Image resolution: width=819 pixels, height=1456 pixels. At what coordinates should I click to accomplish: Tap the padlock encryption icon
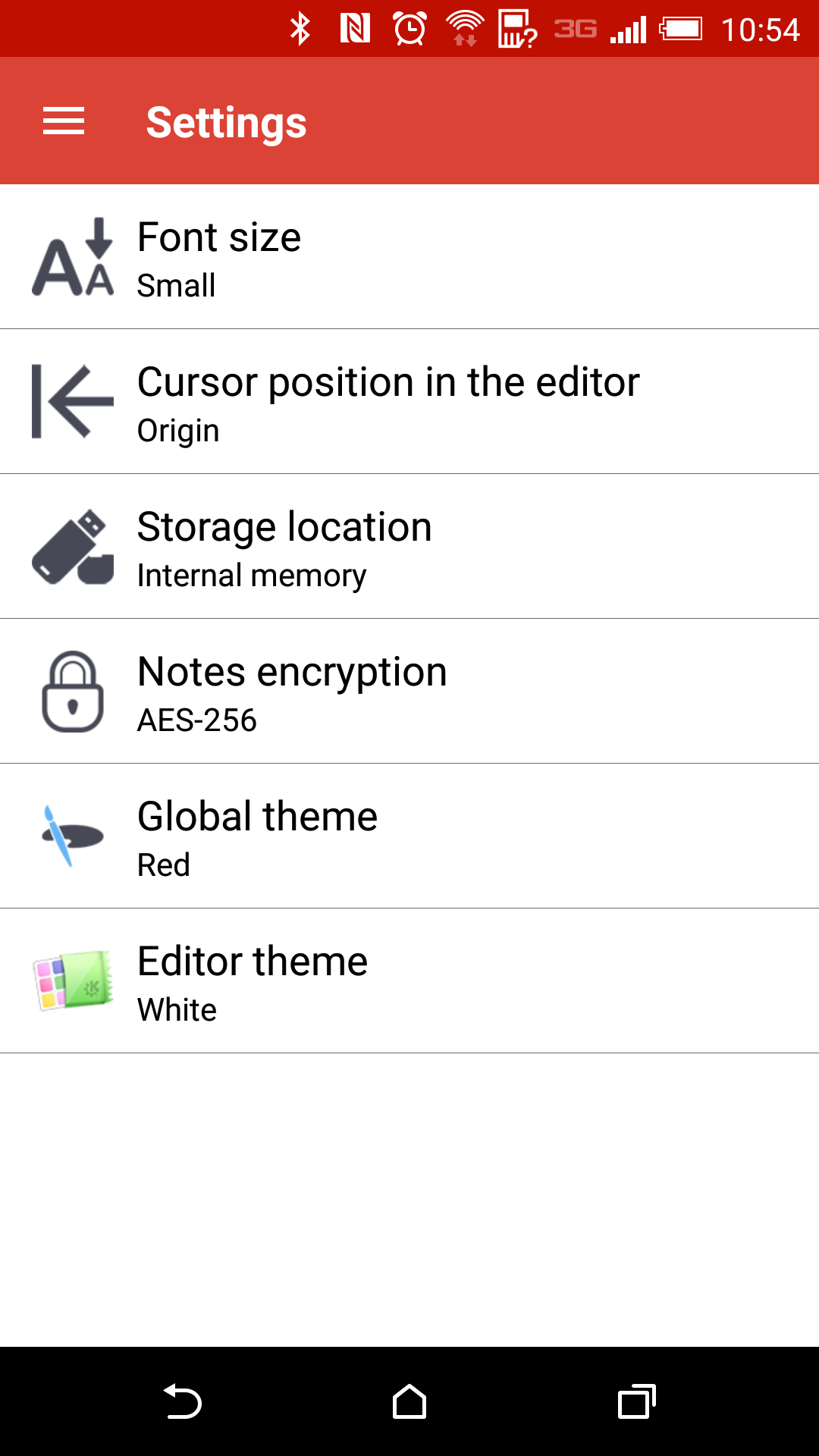73,691
